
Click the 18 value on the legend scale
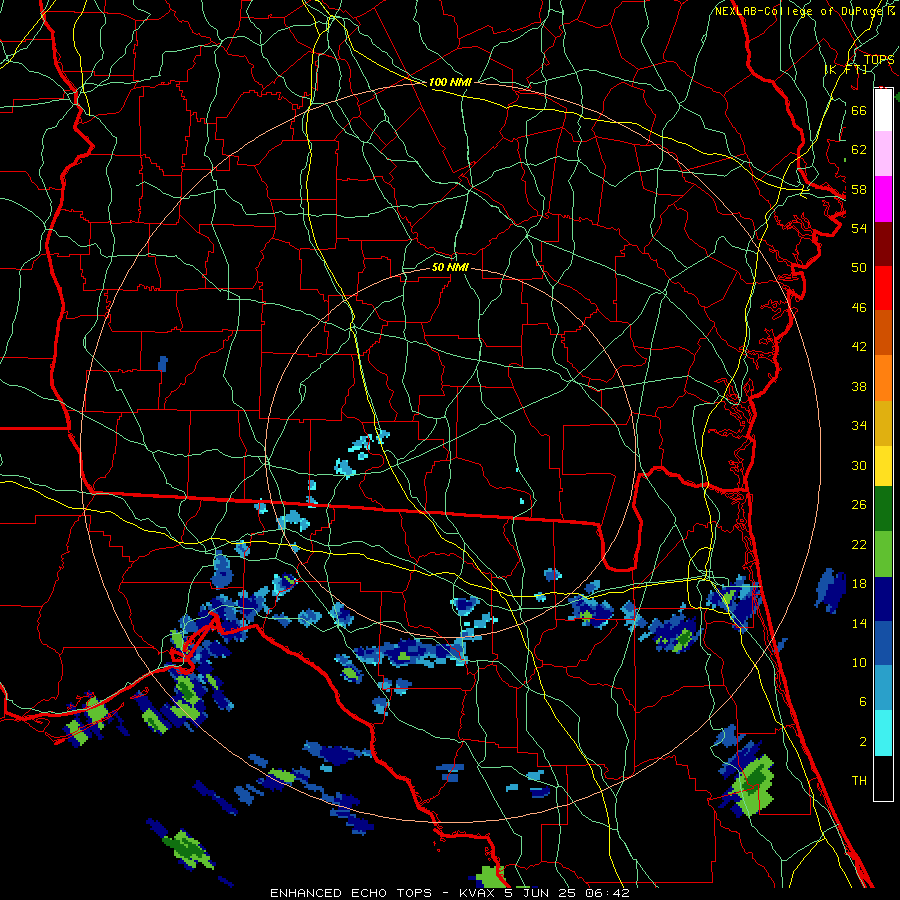pos(859,584)
